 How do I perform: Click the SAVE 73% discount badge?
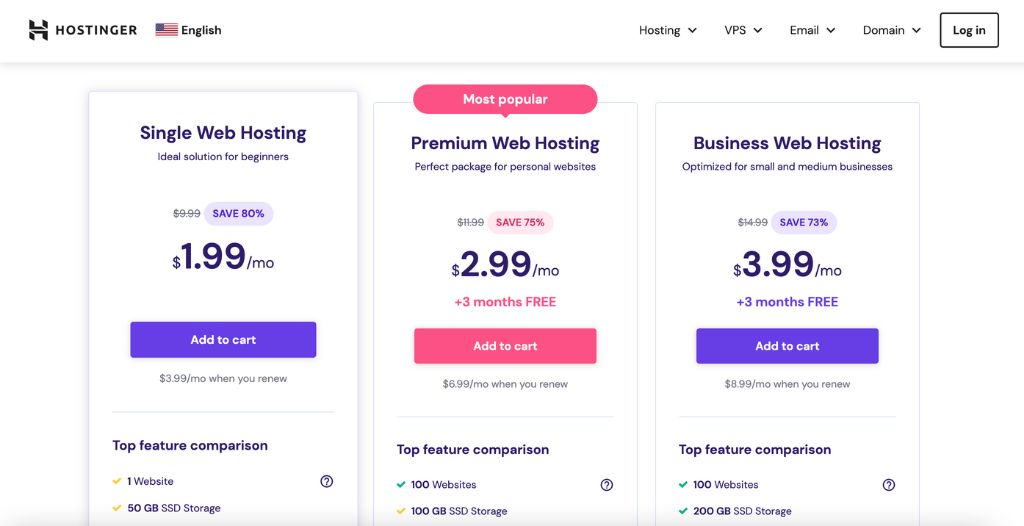[x=803, y=222]
